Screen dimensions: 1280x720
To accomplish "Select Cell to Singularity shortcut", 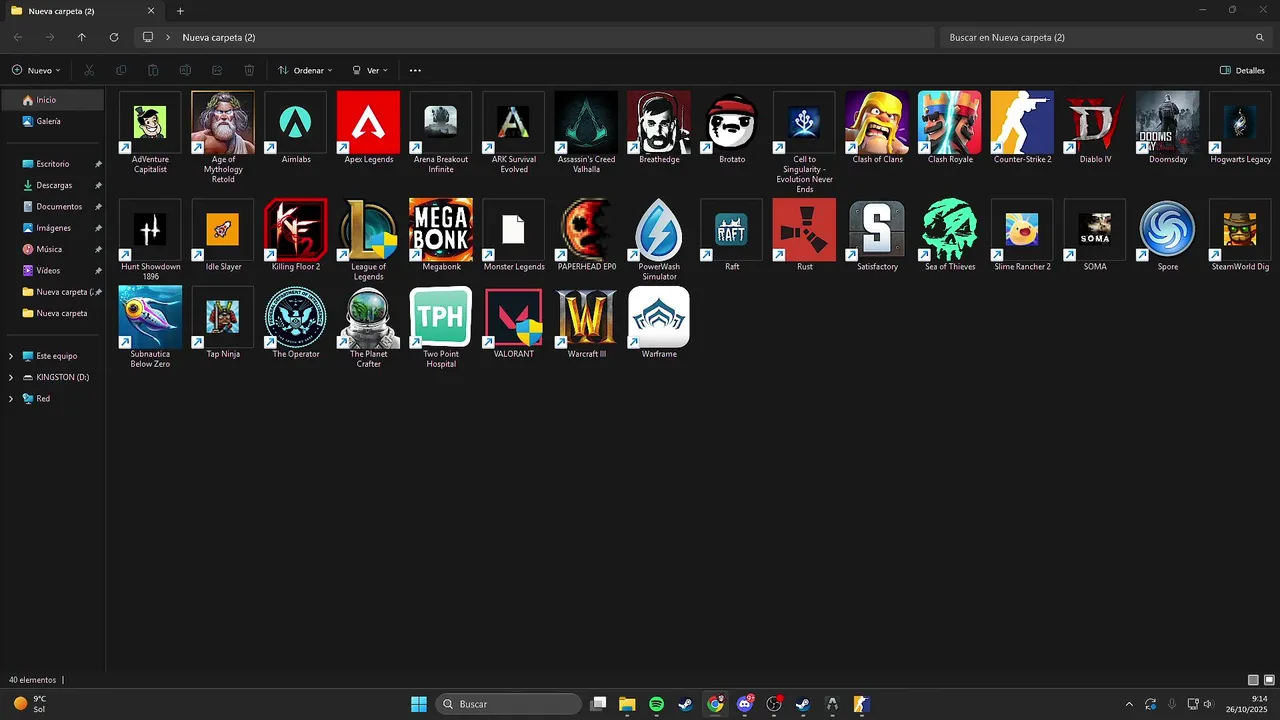I will (804, 123).
